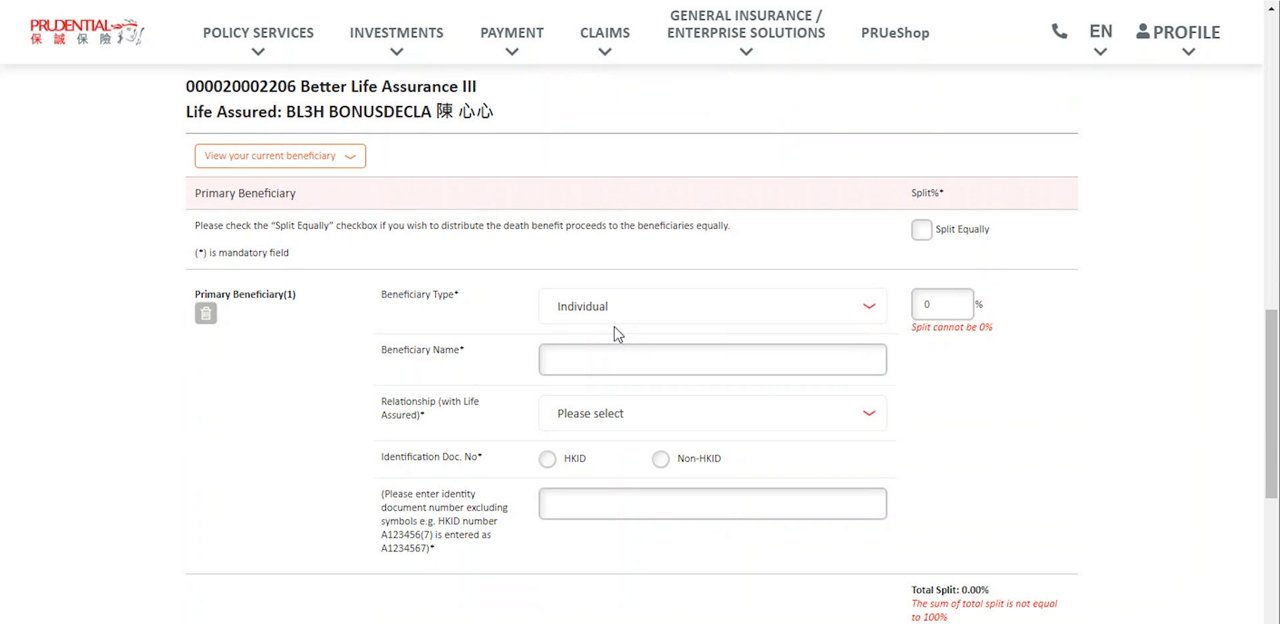Viewport: 1280px width, 624px height.
Task: Select the HKID radio button
Action: pos(547,459)
